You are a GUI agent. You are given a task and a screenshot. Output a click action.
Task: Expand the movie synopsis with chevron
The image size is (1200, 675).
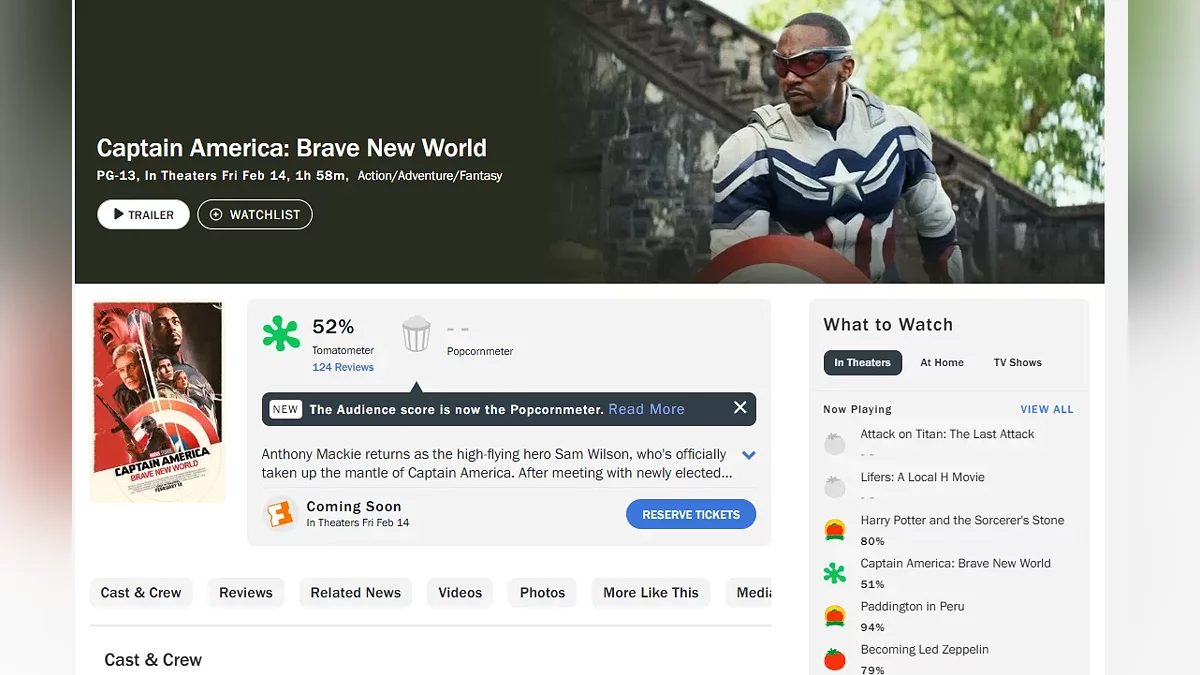coord(748,455)
